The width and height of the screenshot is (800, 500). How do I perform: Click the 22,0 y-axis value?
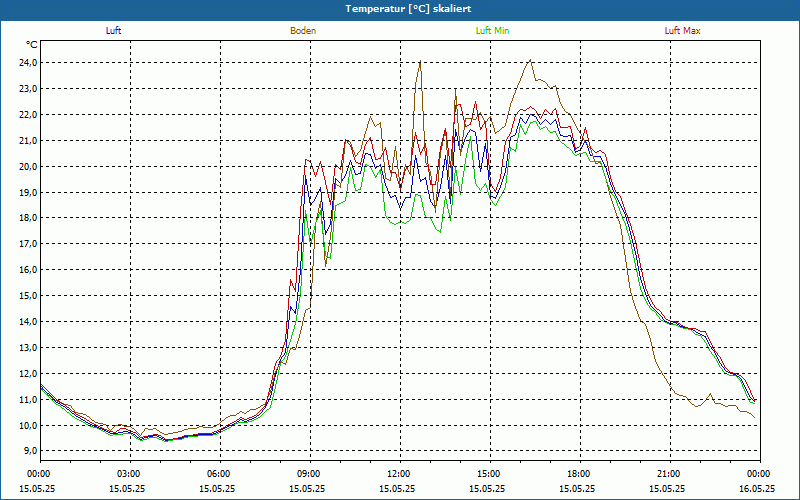pos(28,115)
